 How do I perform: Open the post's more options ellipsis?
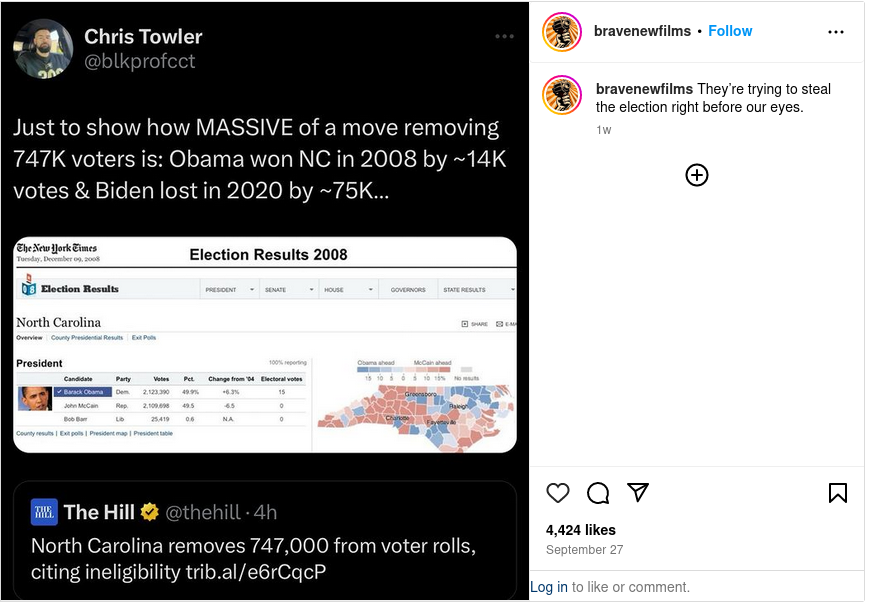tap(836, 32)
